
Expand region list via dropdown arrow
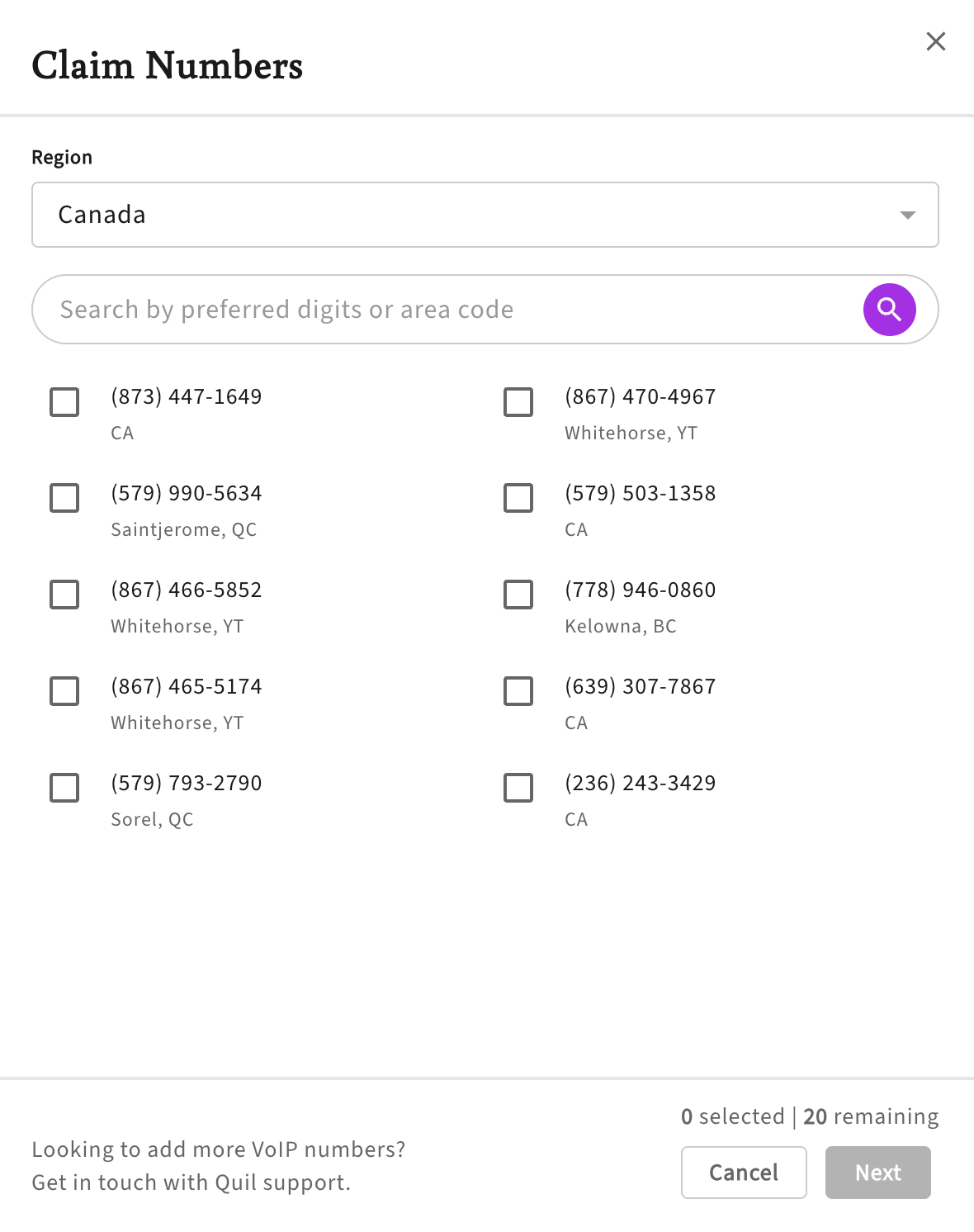pyautogui.click(x=907, y=215)
